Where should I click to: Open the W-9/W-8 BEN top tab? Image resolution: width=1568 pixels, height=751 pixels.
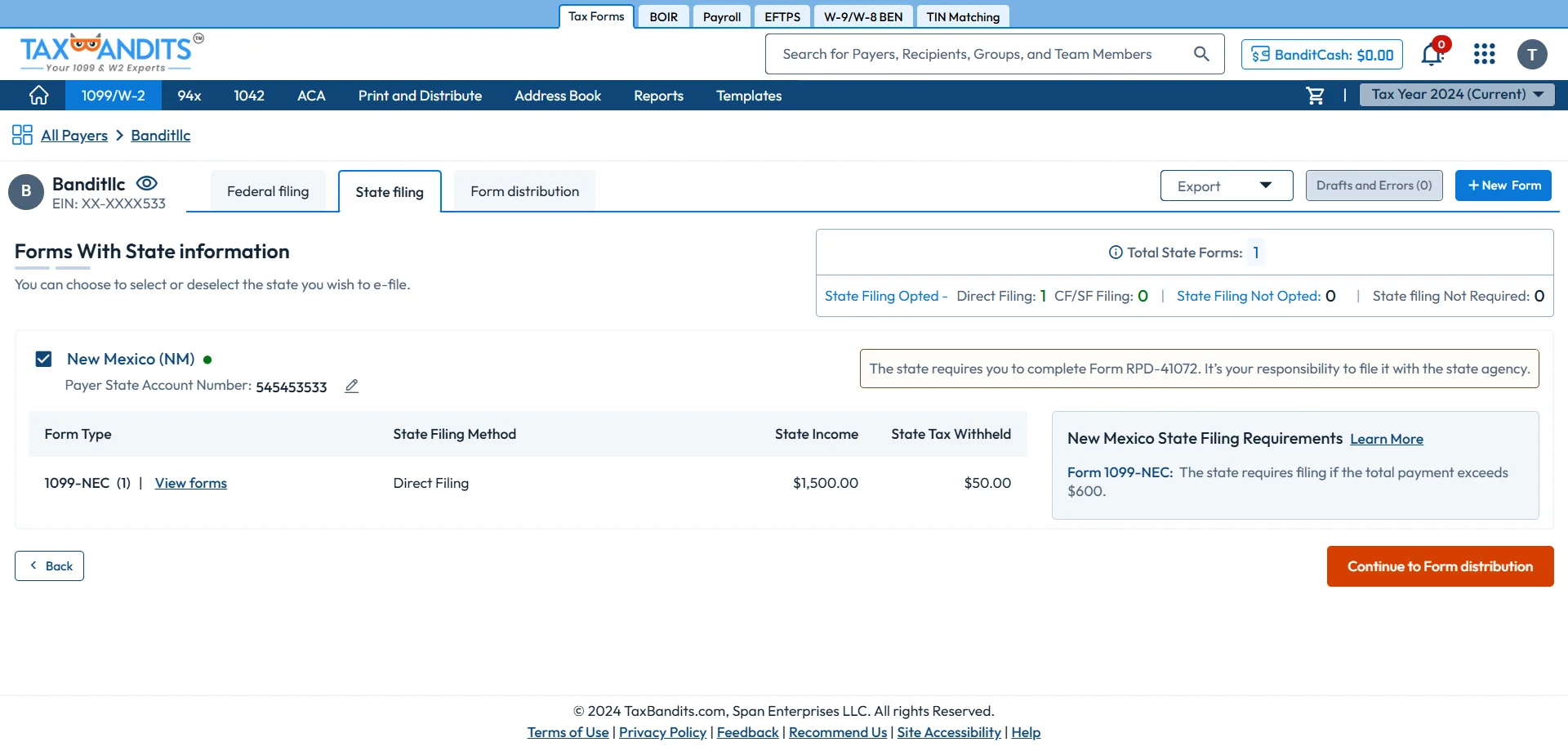point(863,17)
